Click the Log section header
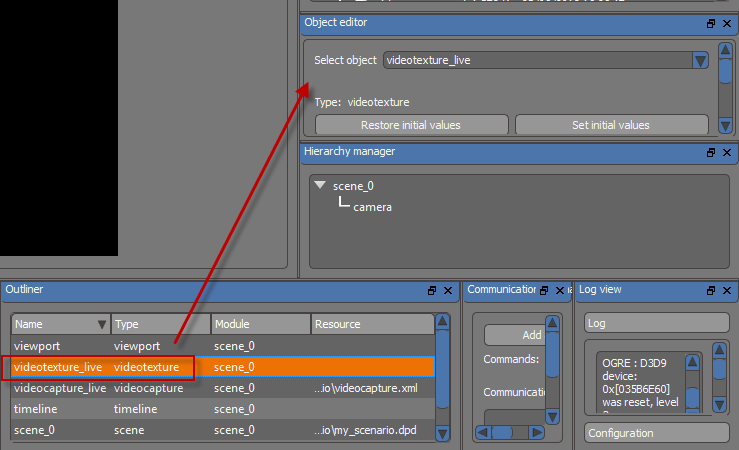This screenshot has width=739, height=450. (x=657, y=323)
